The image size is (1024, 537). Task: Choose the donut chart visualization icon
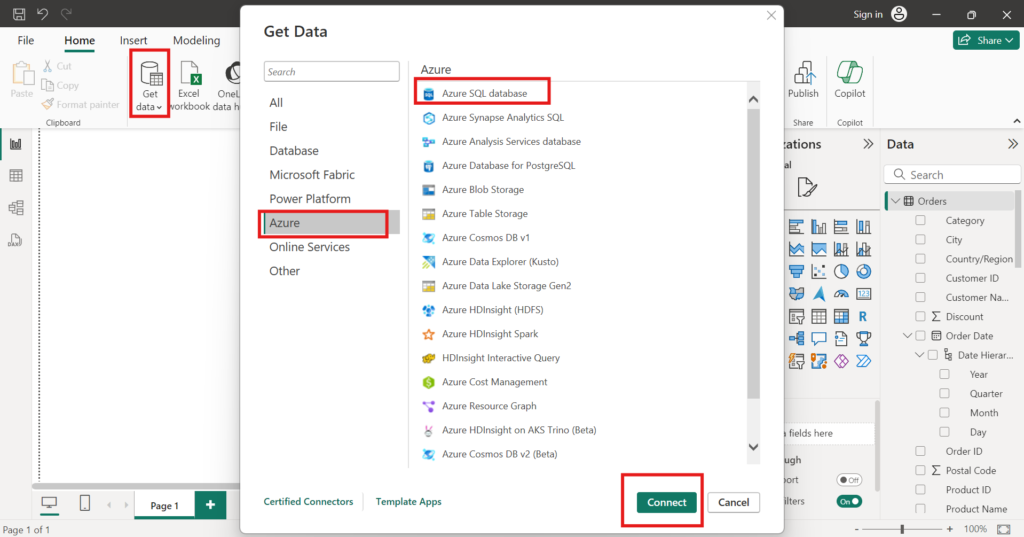point(863,271)
